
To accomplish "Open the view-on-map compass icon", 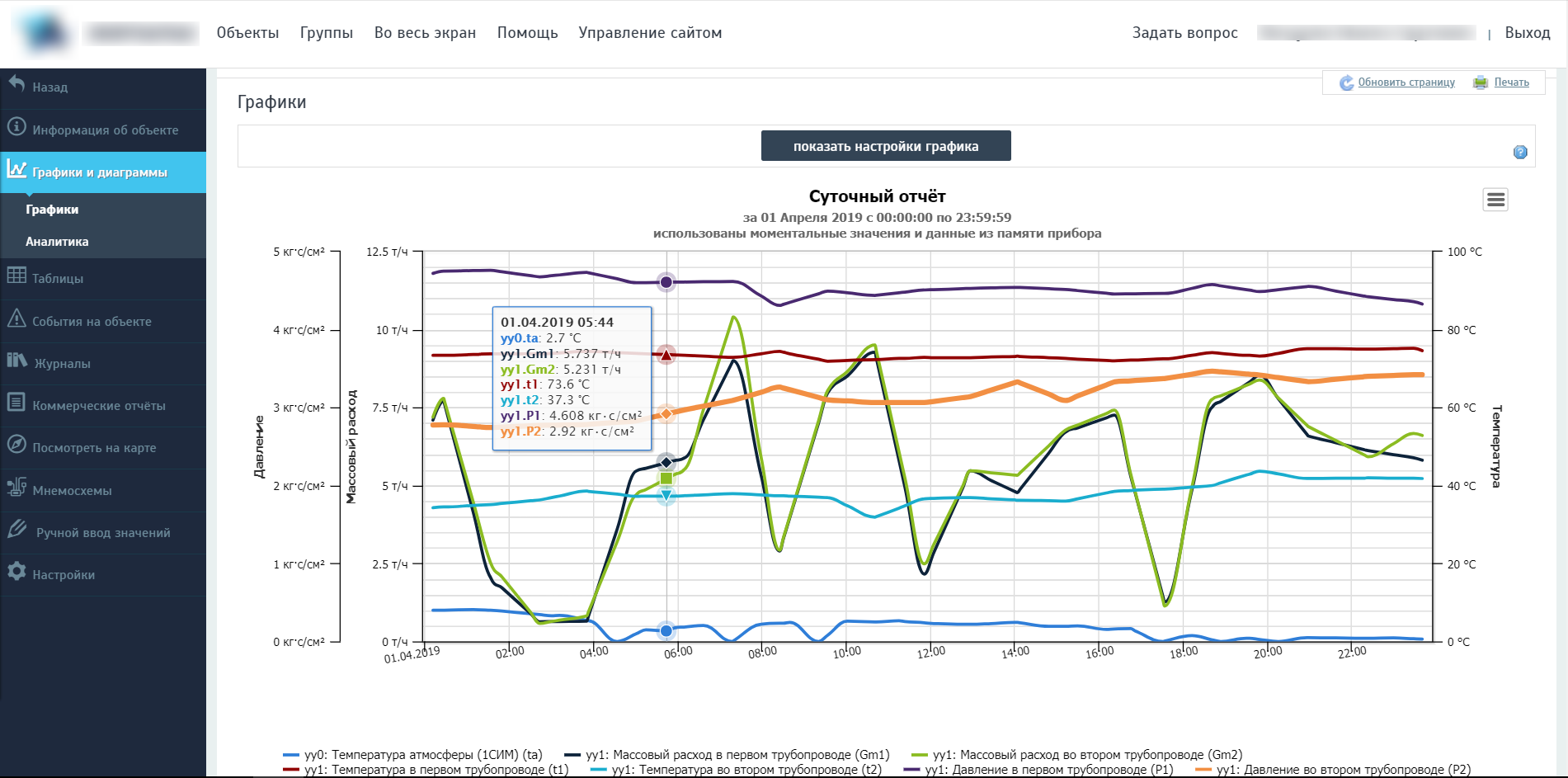I will pyautogui.click(x=16, y=445).
